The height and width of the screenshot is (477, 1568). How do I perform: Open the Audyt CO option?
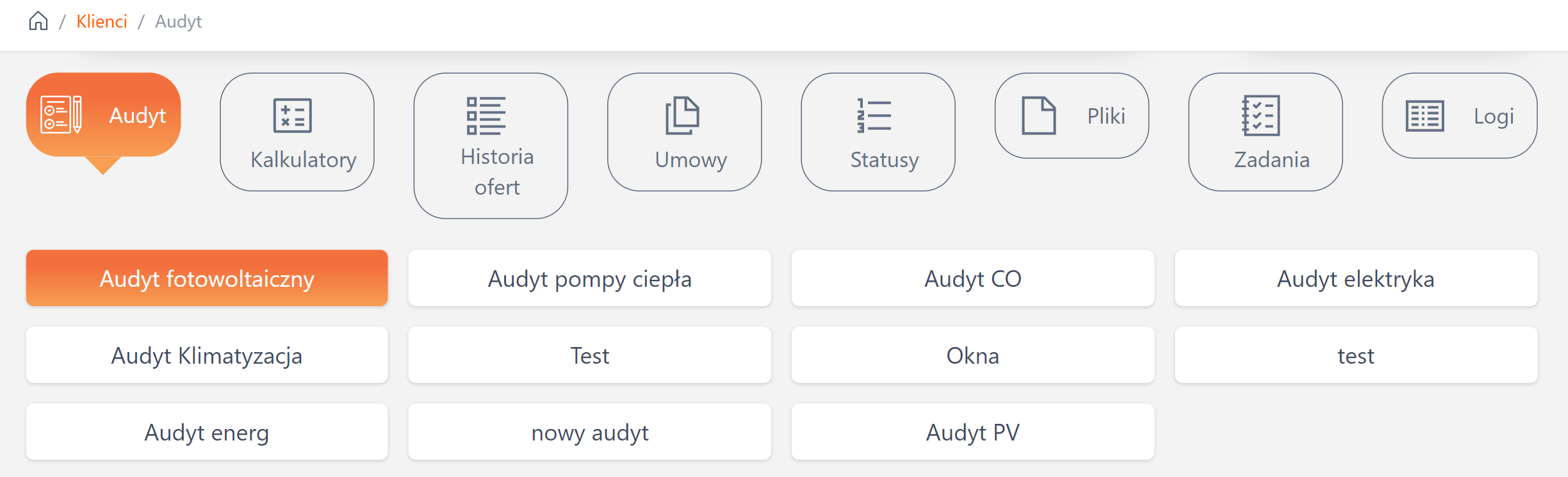pyautogui.click(x=972, y=279)
